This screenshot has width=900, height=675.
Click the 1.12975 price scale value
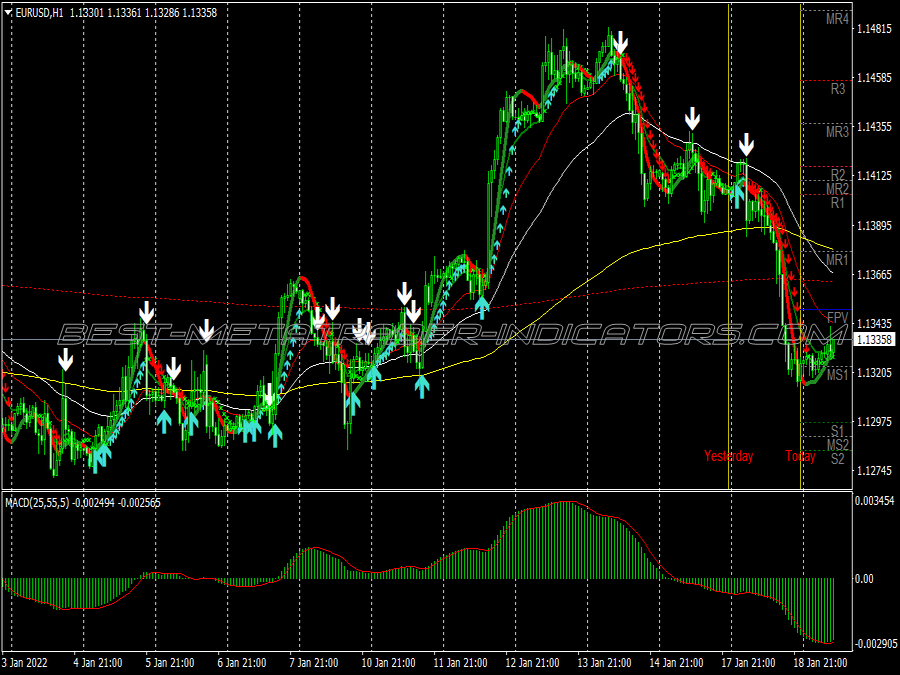pos(874,422)
